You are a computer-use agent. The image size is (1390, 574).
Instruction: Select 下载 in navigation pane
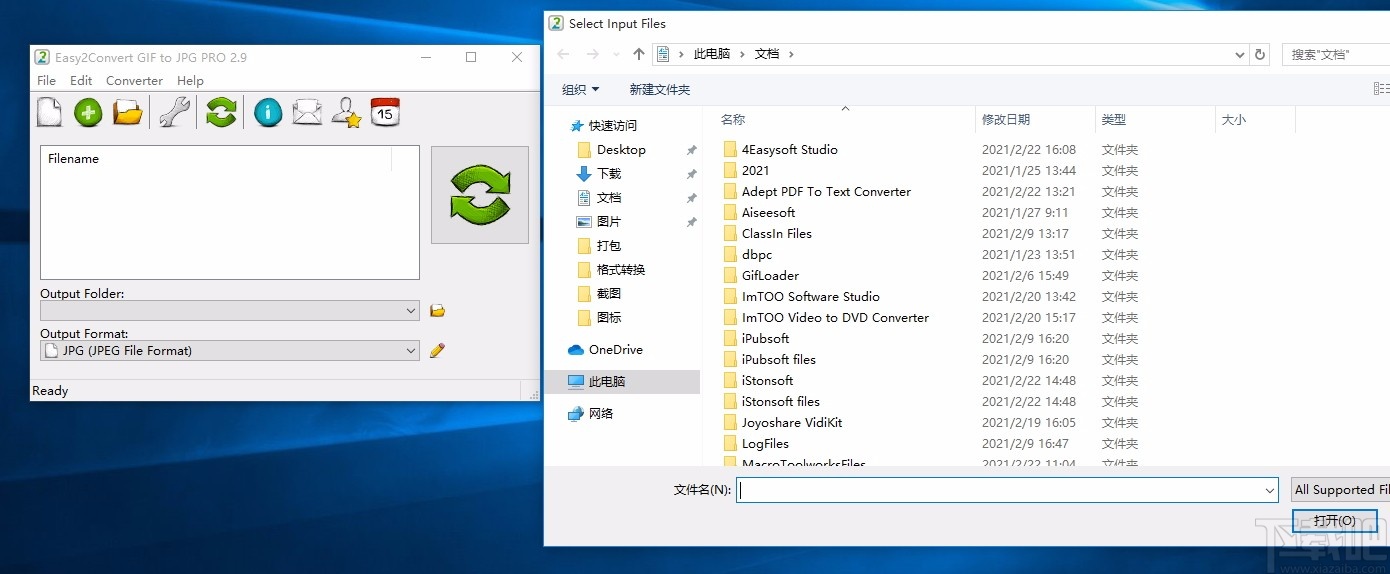coord(609,174)
